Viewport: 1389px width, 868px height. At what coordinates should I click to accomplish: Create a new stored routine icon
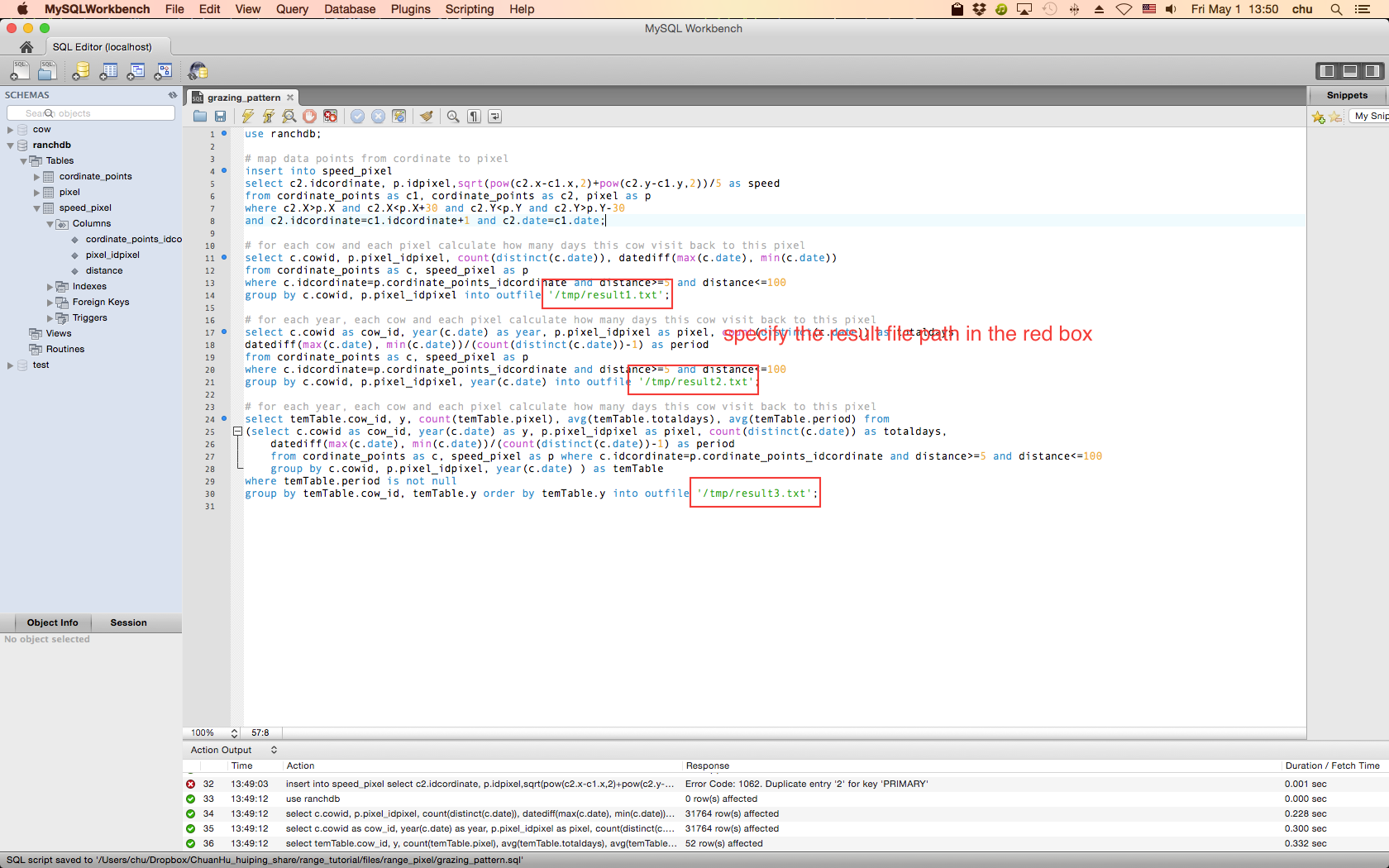[x=165, y=71]
